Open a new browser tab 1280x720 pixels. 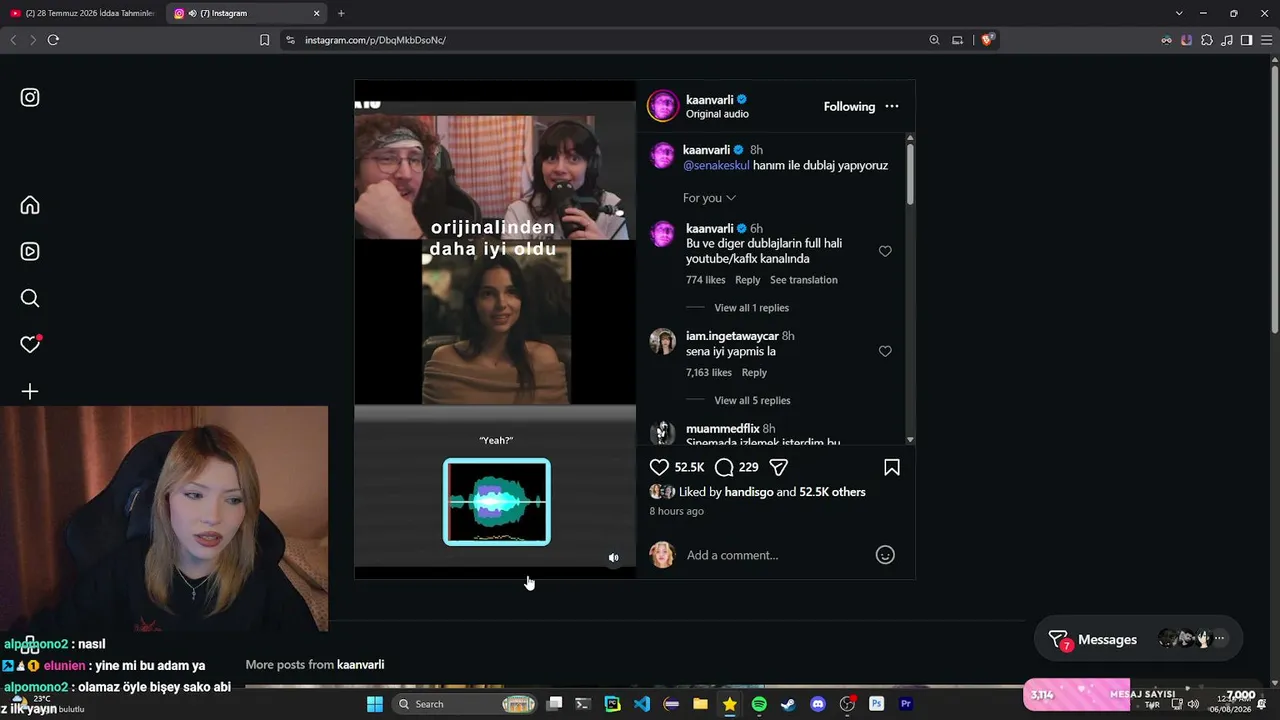(341, 13)
